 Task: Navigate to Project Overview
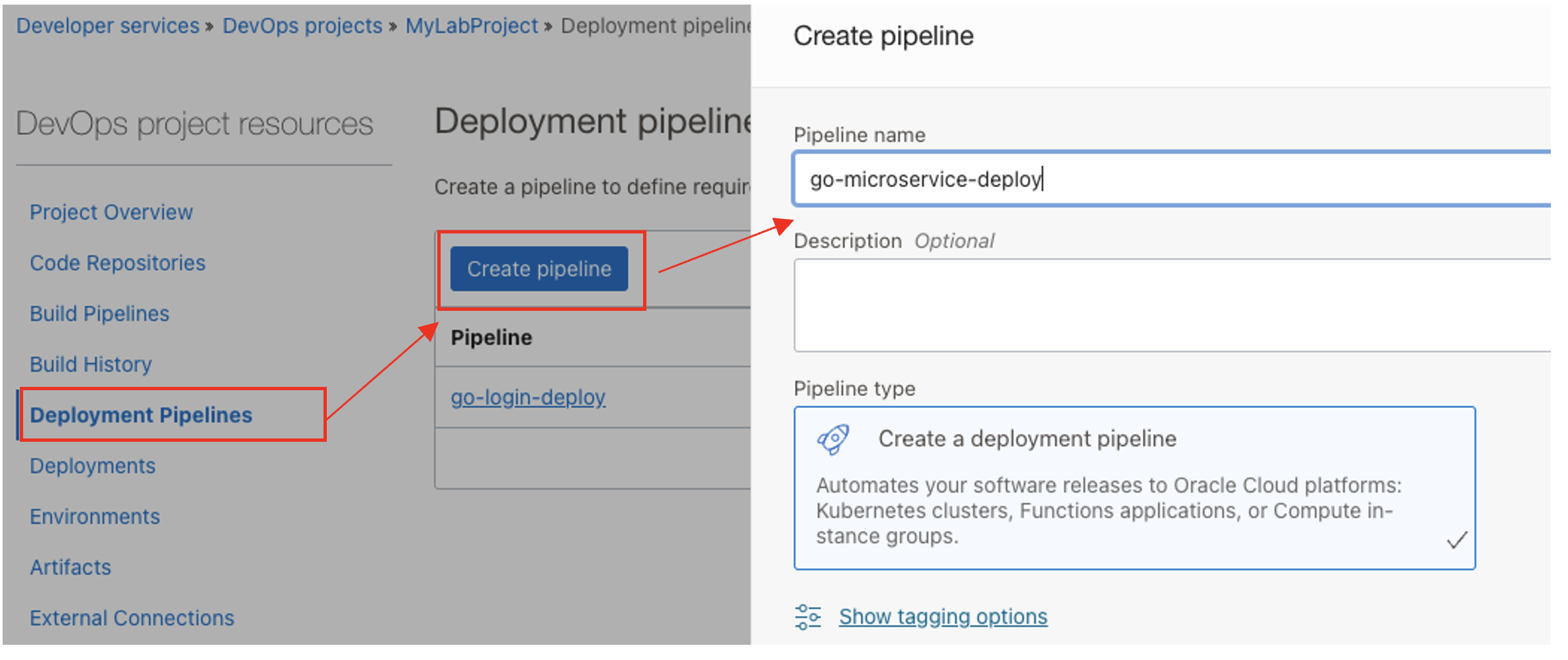(110, 212)
